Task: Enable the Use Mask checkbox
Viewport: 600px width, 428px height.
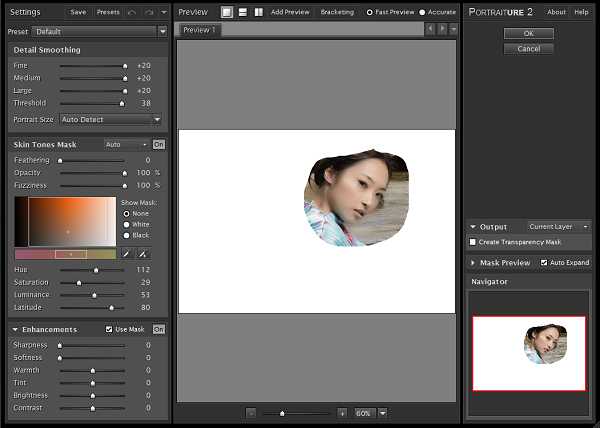Action: (109, 329)
